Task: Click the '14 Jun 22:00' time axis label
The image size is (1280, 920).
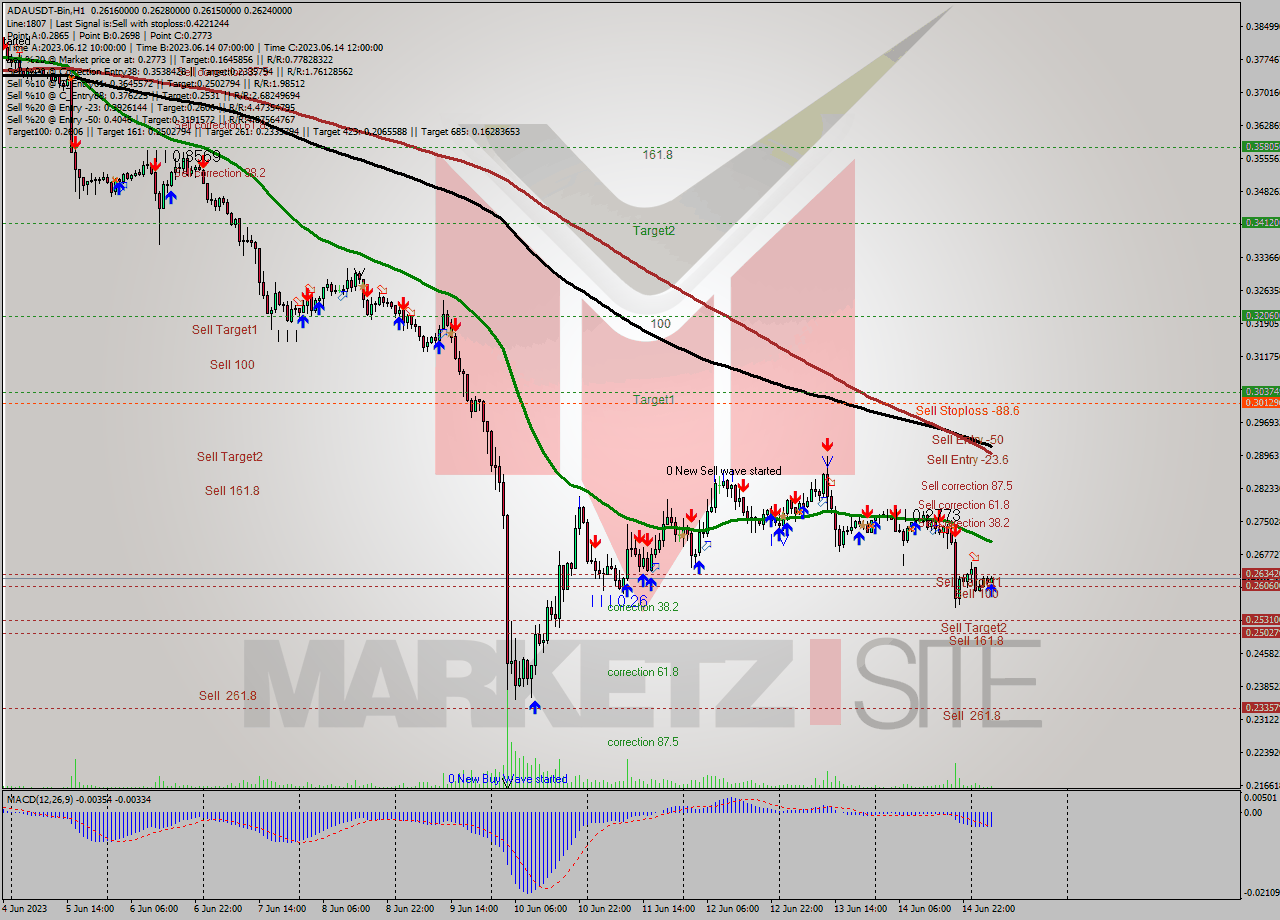Action: [x=990, y=909]
